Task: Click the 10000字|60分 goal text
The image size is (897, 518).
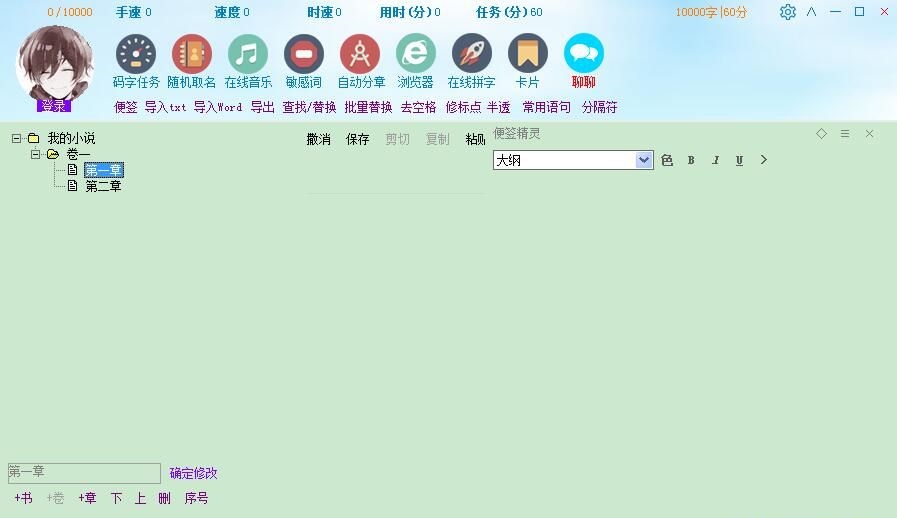Action: (x=711, y=12)
